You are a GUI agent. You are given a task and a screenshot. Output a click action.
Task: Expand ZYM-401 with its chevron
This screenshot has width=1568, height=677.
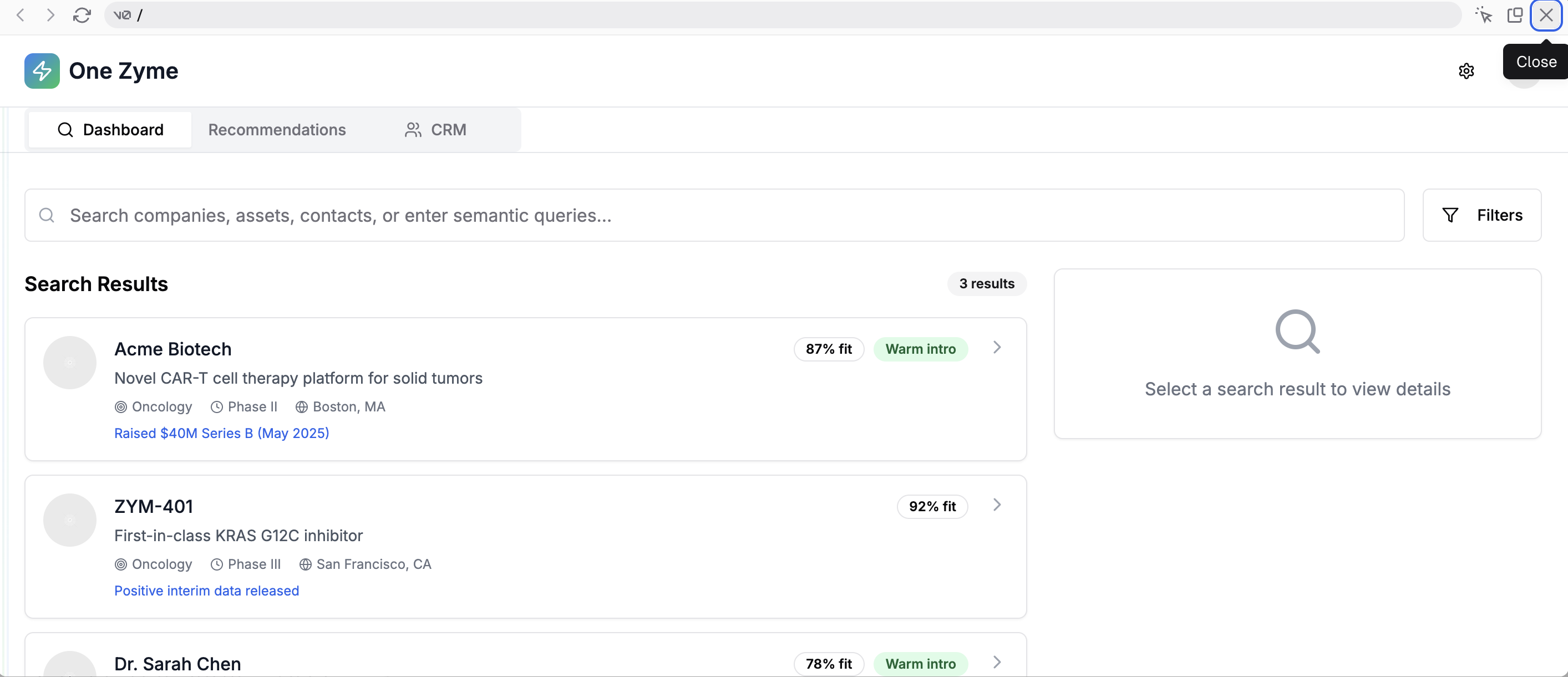point(997,505)
